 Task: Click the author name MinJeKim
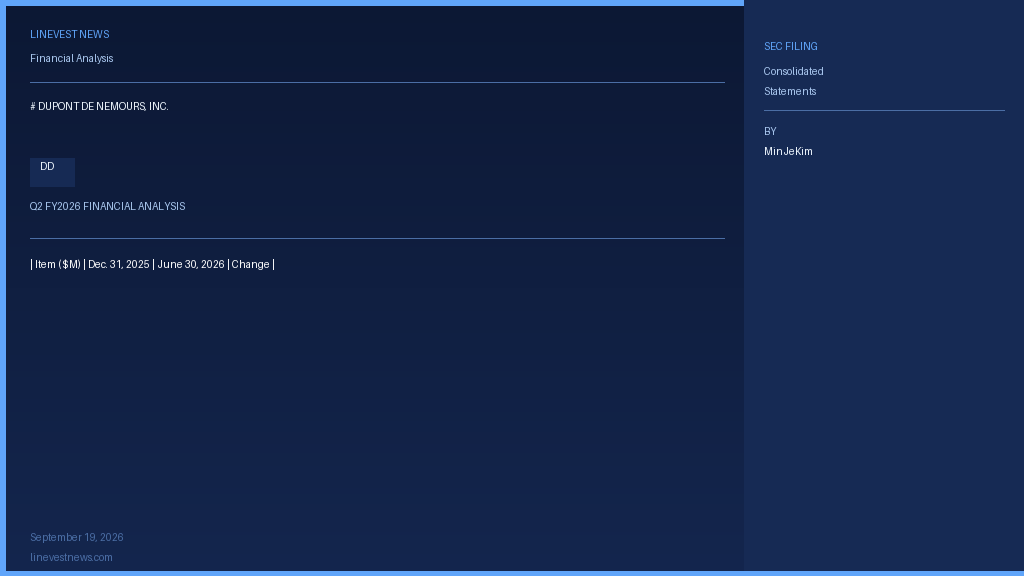point(788,152)
